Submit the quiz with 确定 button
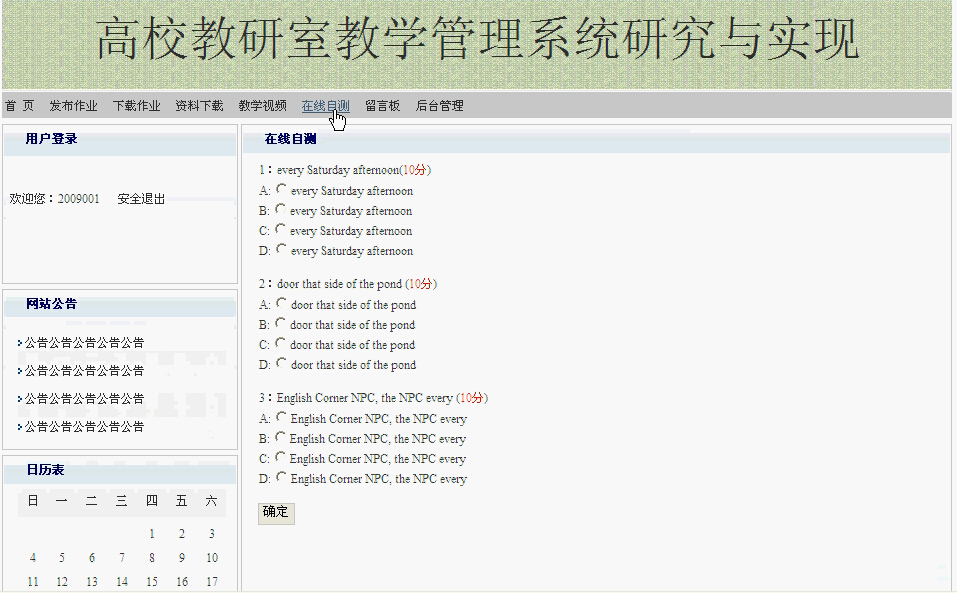The width and height of the screenshot is (957, 593). 276,512
